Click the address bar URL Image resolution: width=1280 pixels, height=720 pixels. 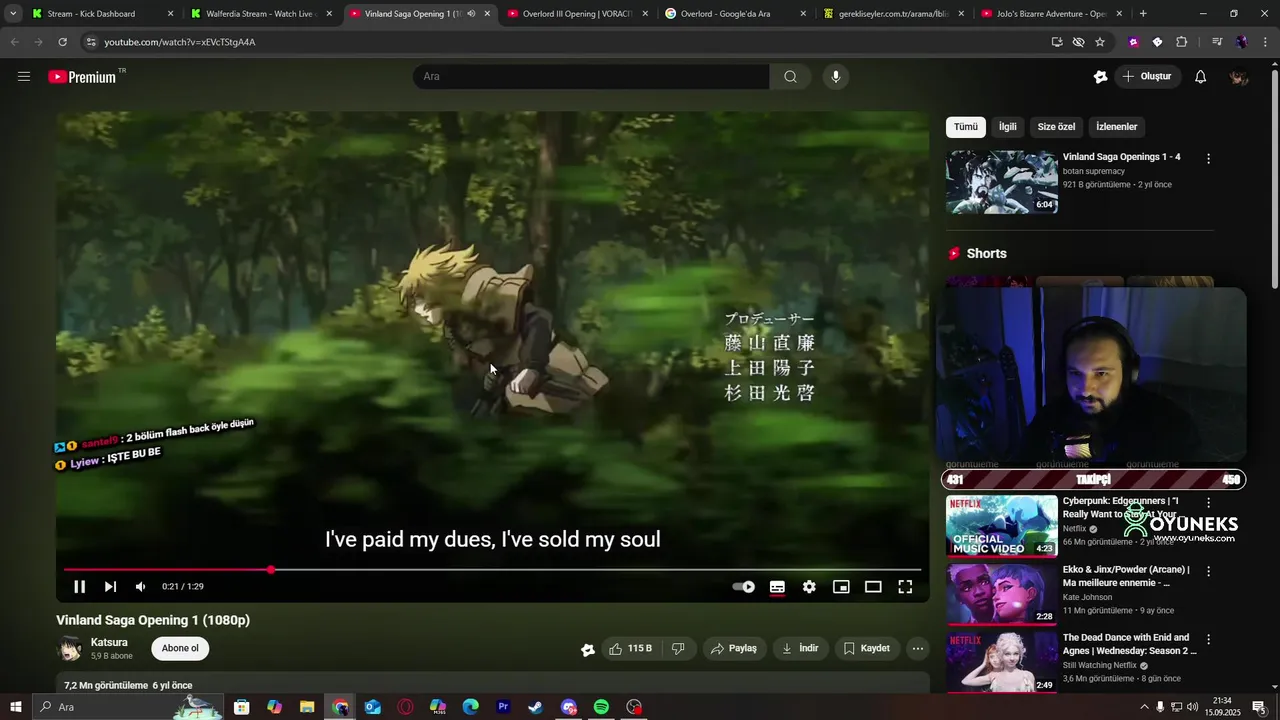click(x=180, y=42)
